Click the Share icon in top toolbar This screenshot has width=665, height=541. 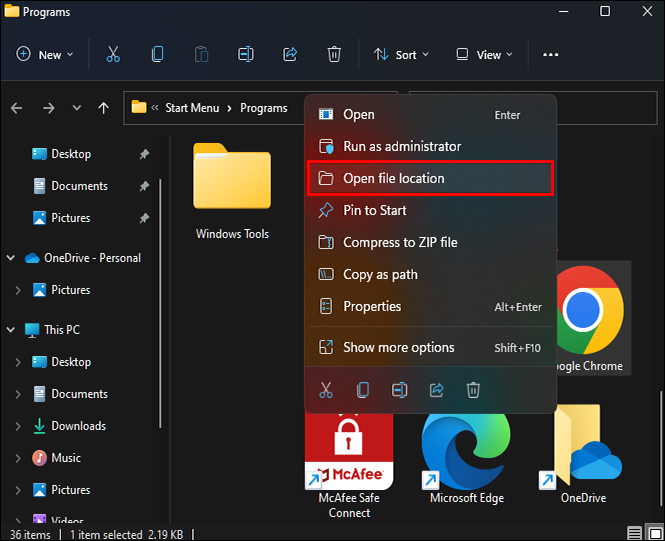(291, 55)
